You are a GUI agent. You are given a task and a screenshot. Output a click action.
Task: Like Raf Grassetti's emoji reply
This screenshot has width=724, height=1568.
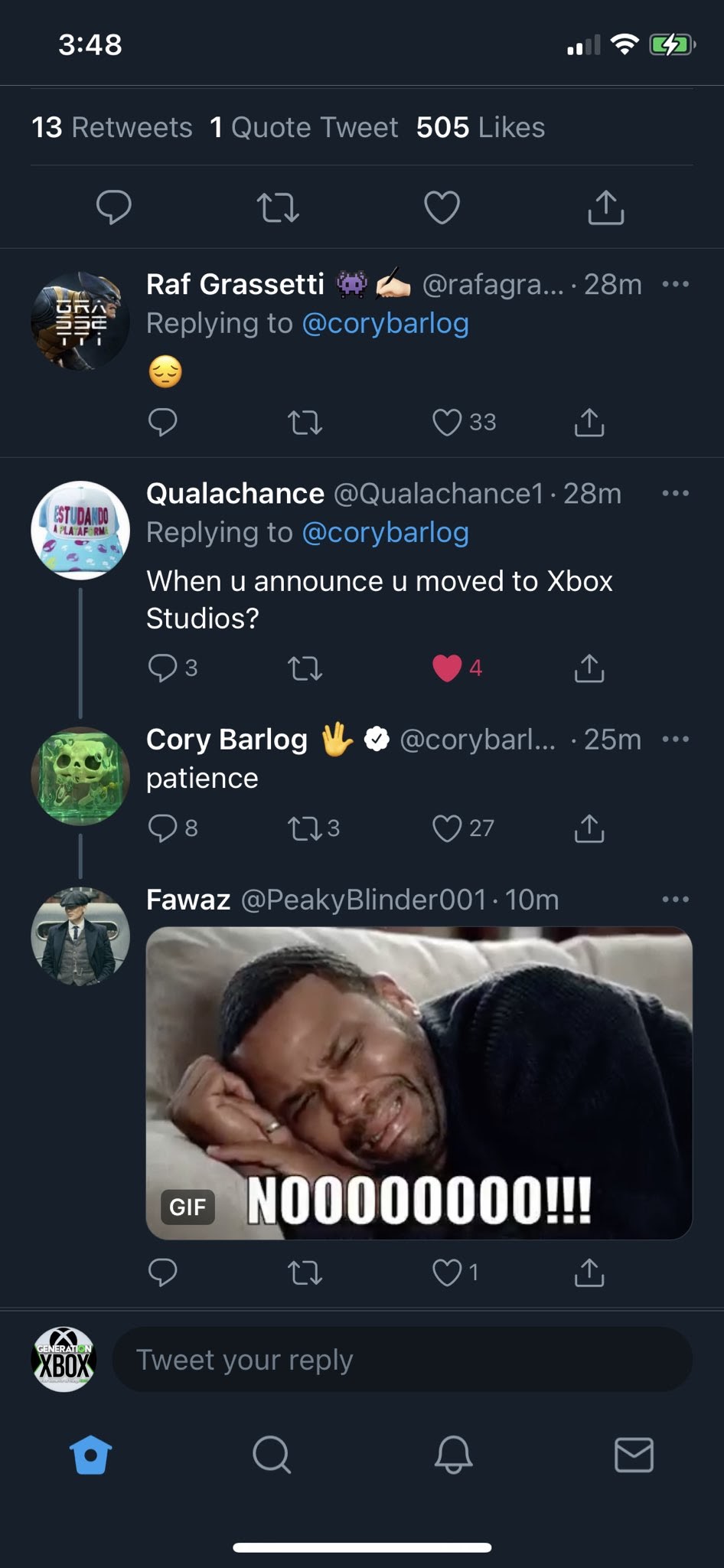point(448,422)
